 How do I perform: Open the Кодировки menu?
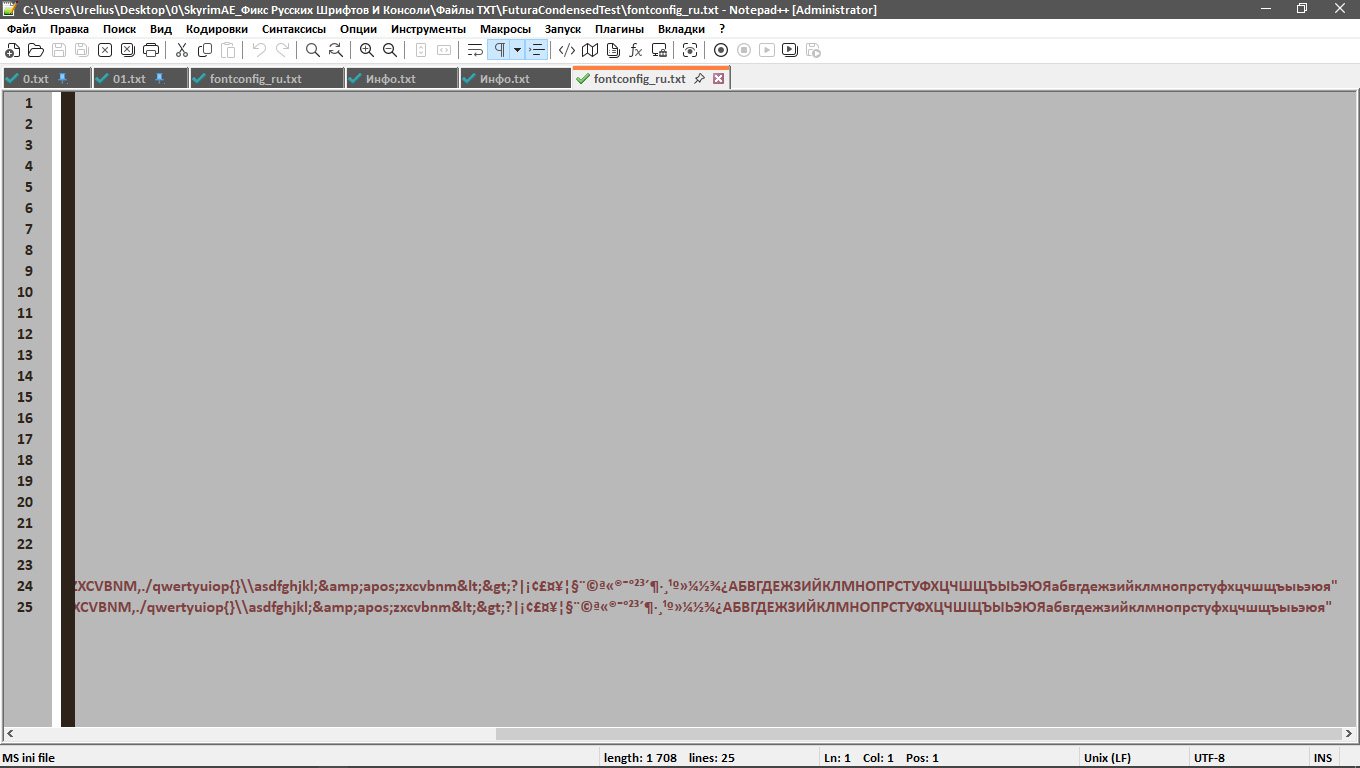[x=217, y=29]
